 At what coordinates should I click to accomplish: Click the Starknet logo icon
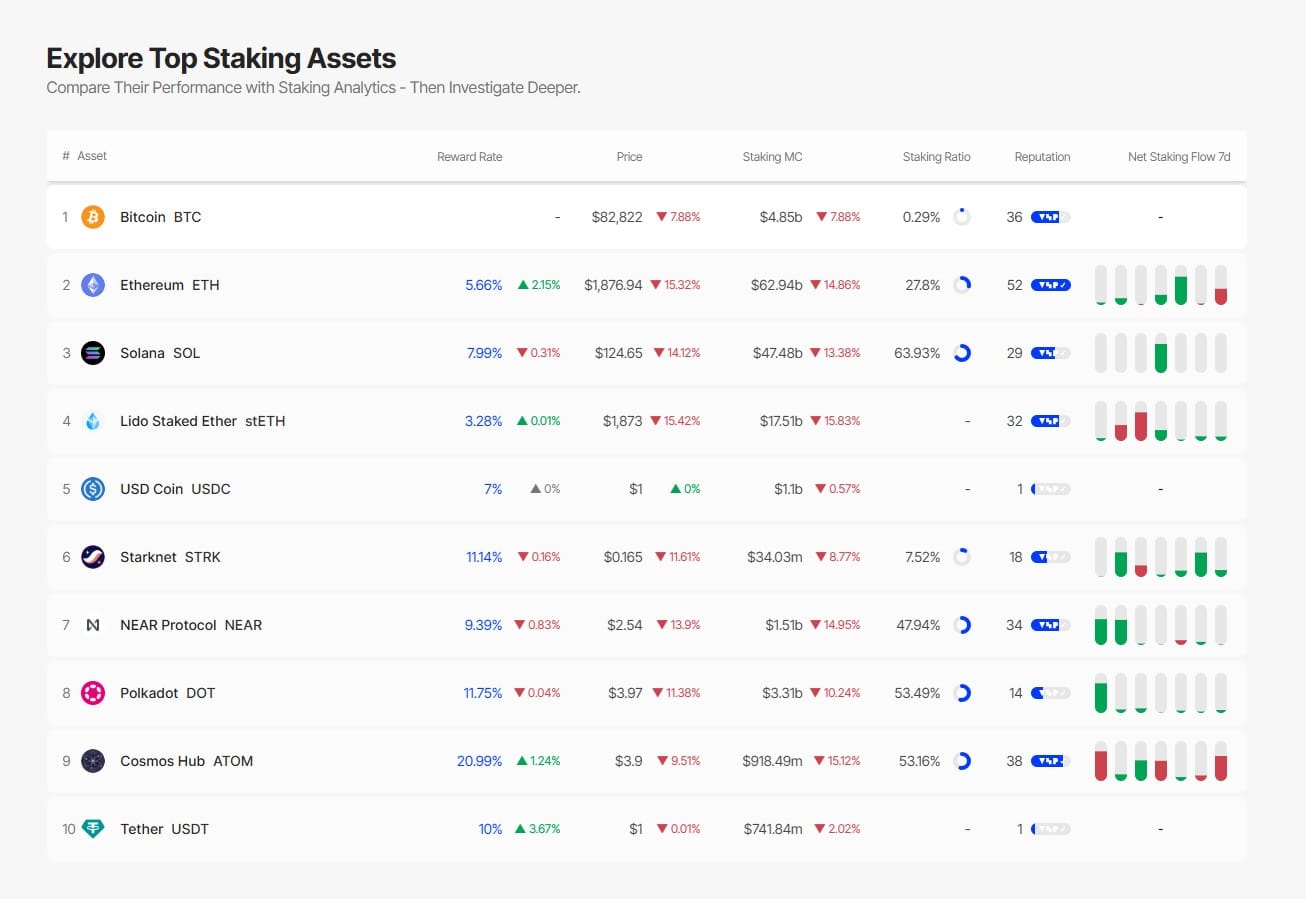[93, 557]
